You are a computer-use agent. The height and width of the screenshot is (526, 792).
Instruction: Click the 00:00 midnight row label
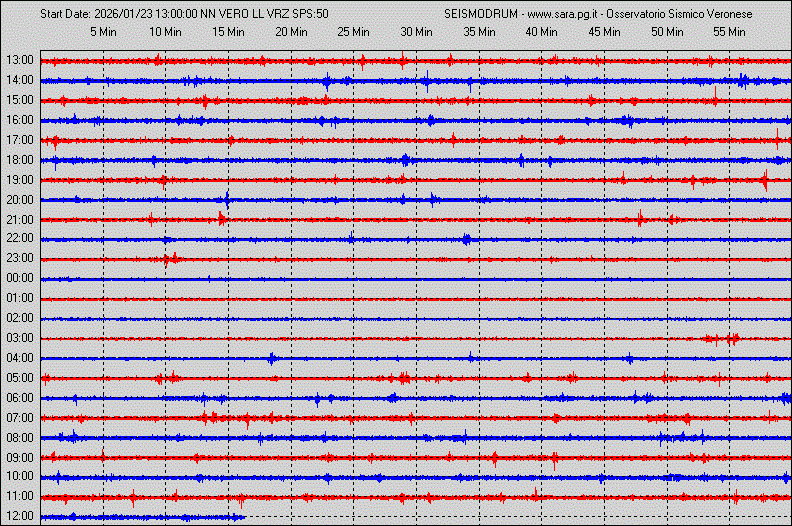(x=20, y=278)
